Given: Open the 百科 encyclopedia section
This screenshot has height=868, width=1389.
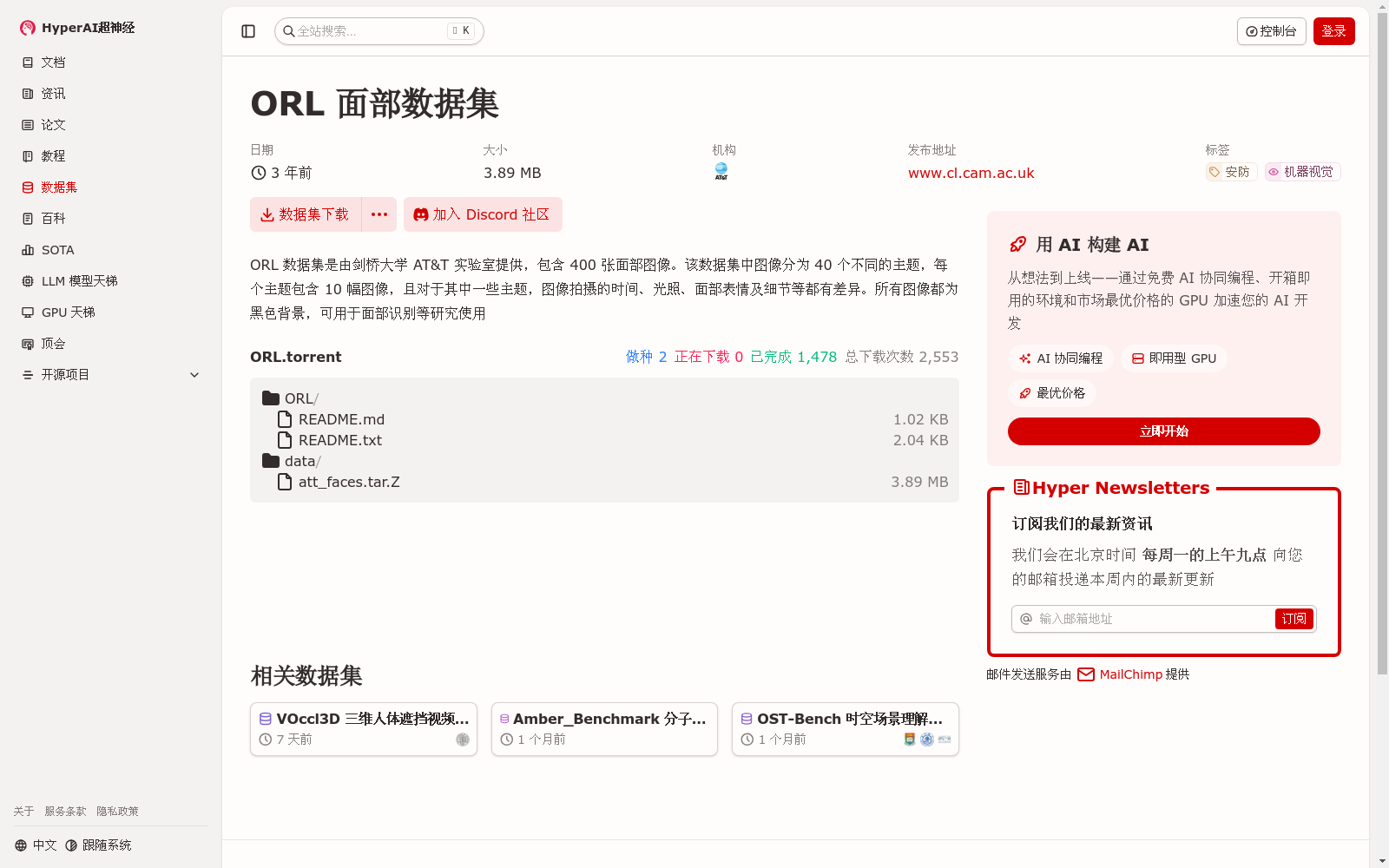Looking at the screenshot, I should 52,218.
